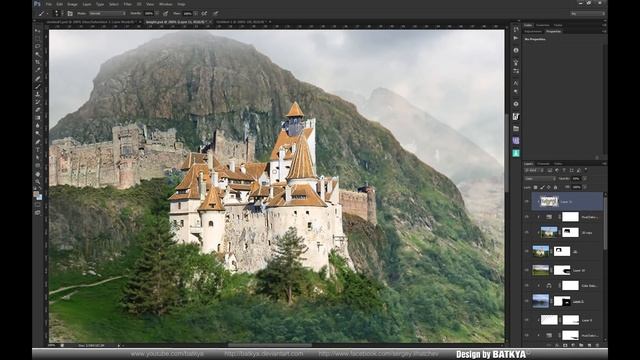Select the Gradient tool
The width and height of the screenshot is (640, 360).
point(38,118)
